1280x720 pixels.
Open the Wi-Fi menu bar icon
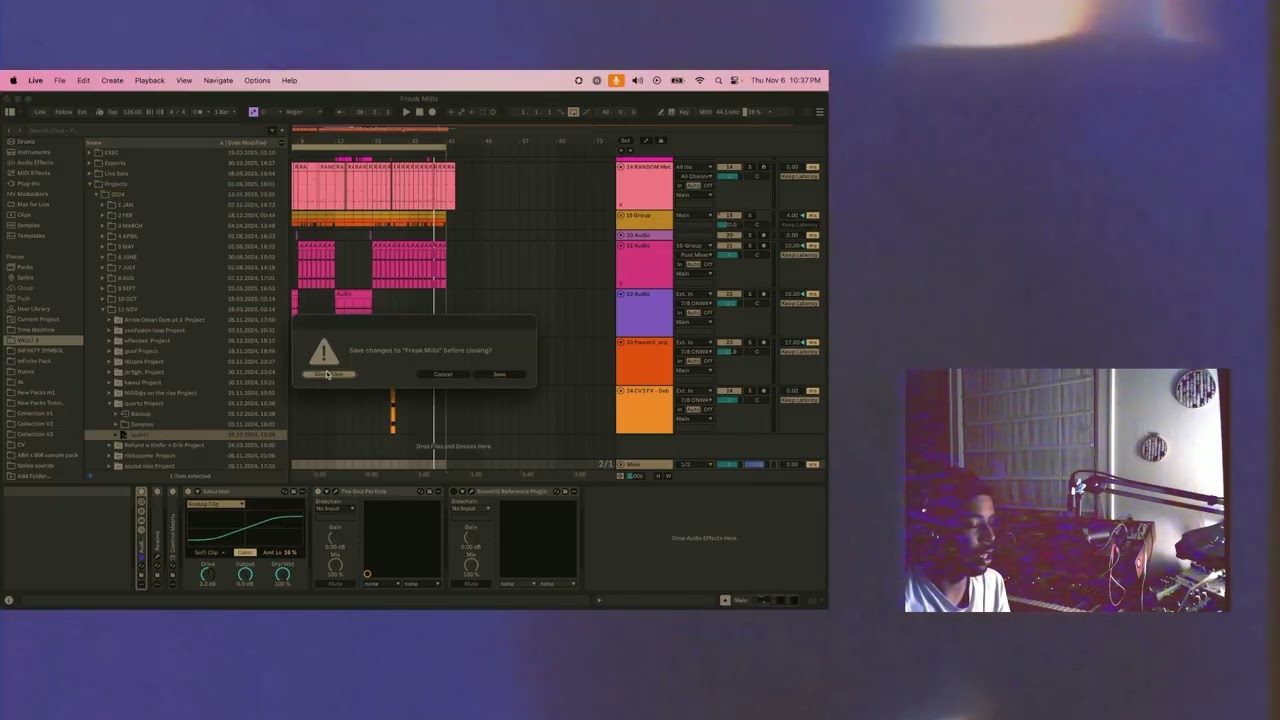699,80
